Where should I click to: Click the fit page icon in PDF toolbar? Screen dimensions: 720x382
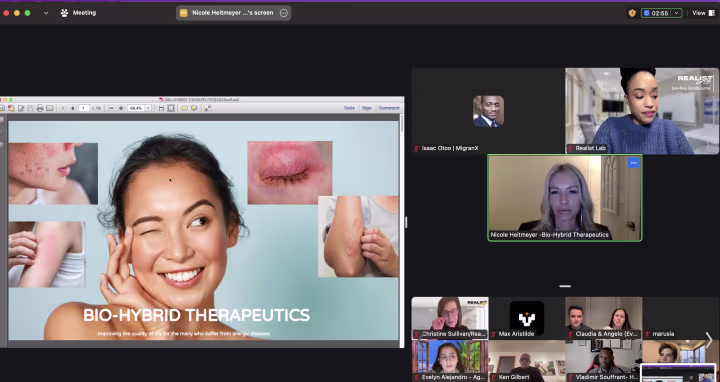point(171,108)
